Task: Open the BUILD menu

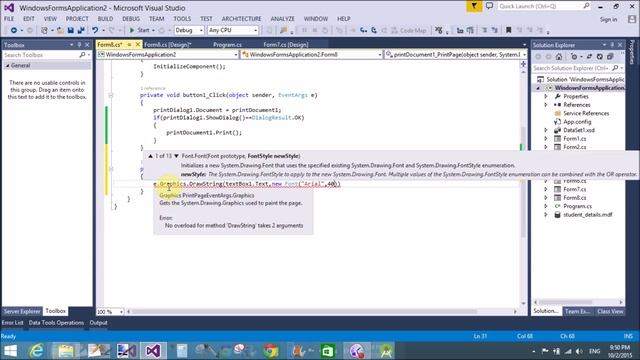Action: (105, 19)
